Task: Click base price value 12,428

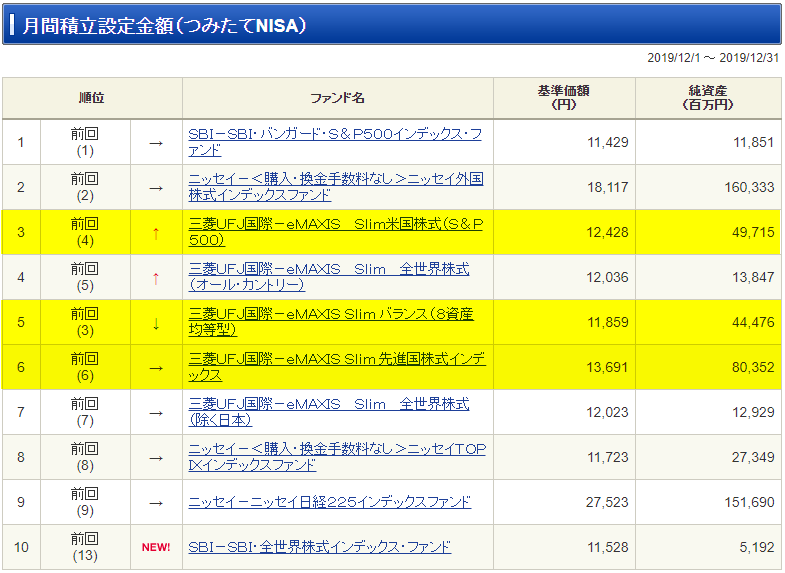Action: coord(608,233)
